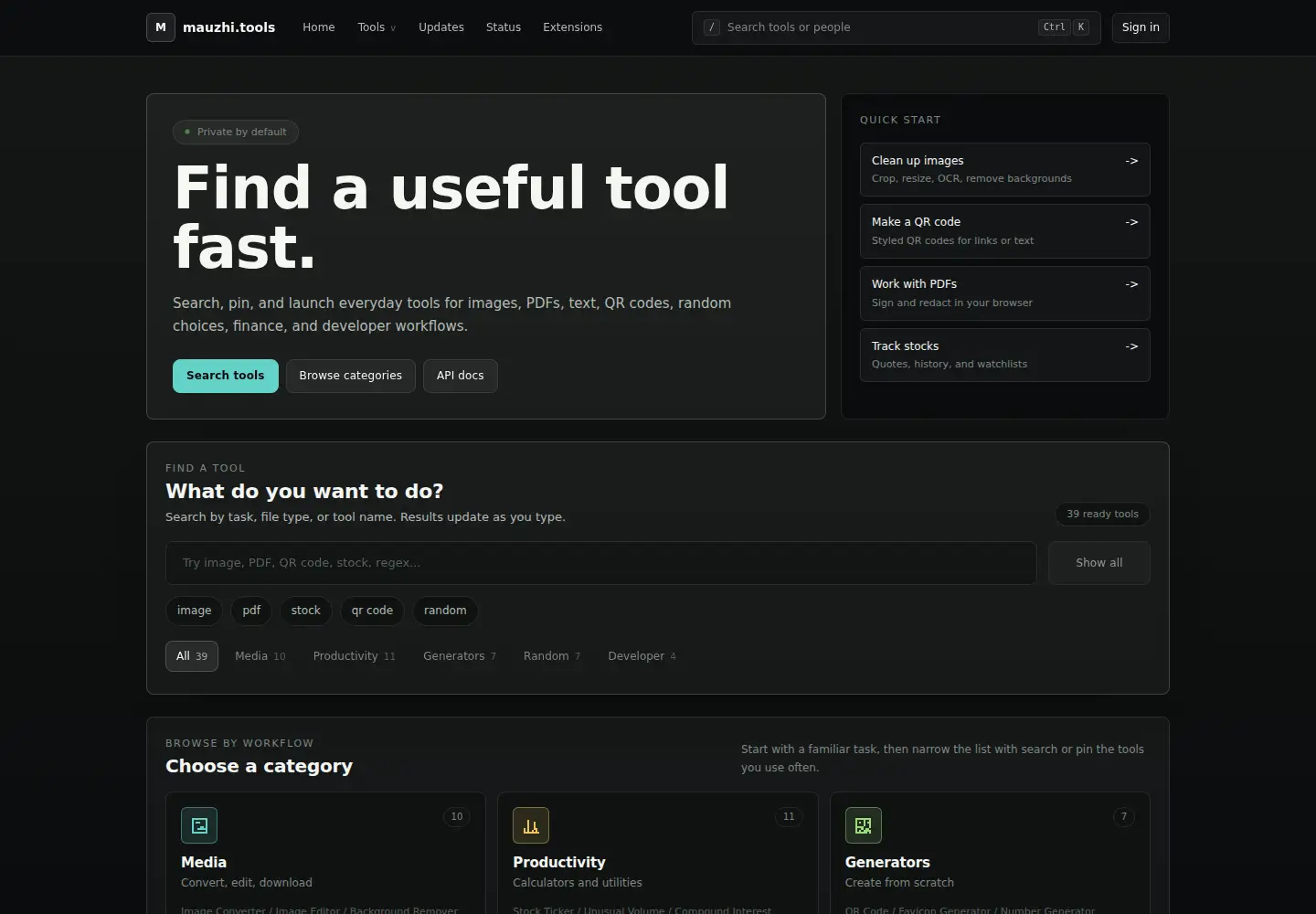1316x914 pixels.
Task: Select the random suggestion chip
Action: click(x=445, y=611)
